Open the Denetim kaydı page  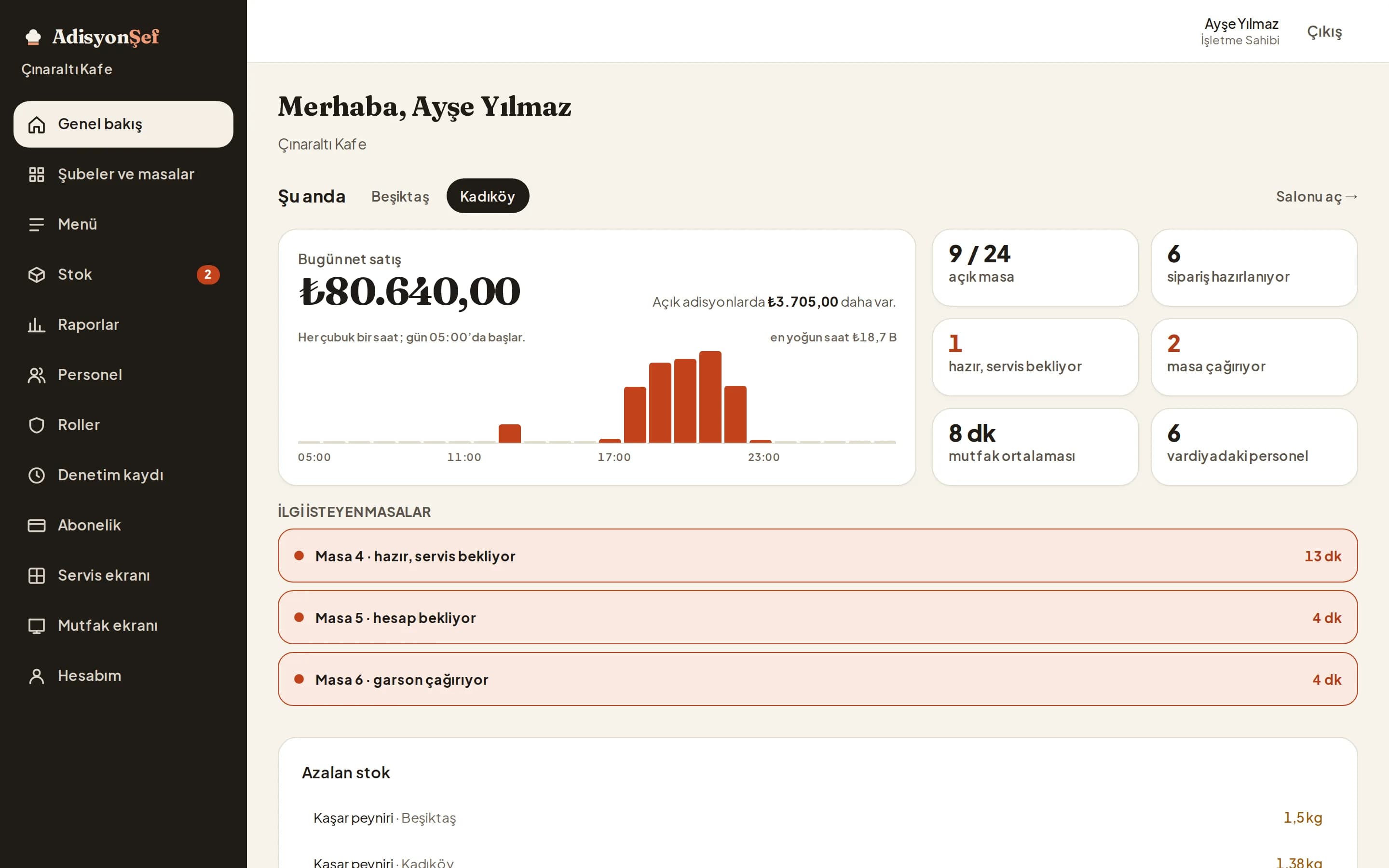coord(123,475)
